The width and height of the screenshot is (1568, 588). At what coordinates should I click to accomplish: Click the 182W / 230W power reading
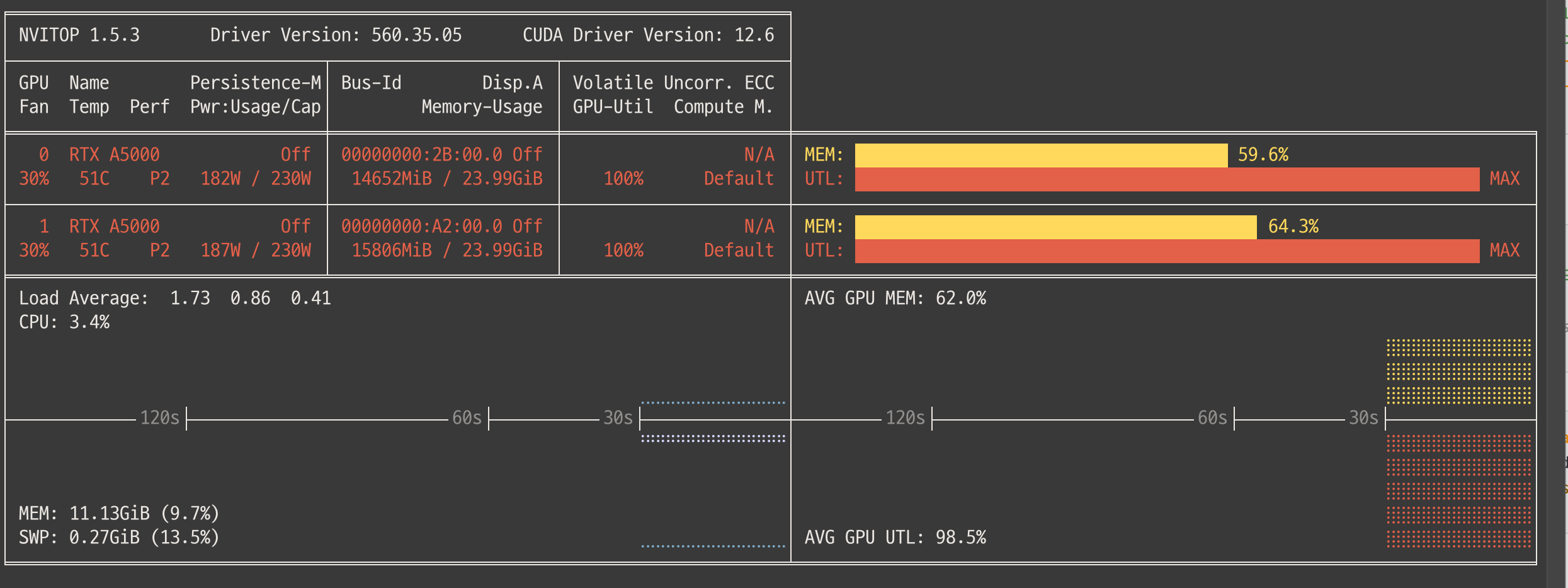click(x=255, y=179)
